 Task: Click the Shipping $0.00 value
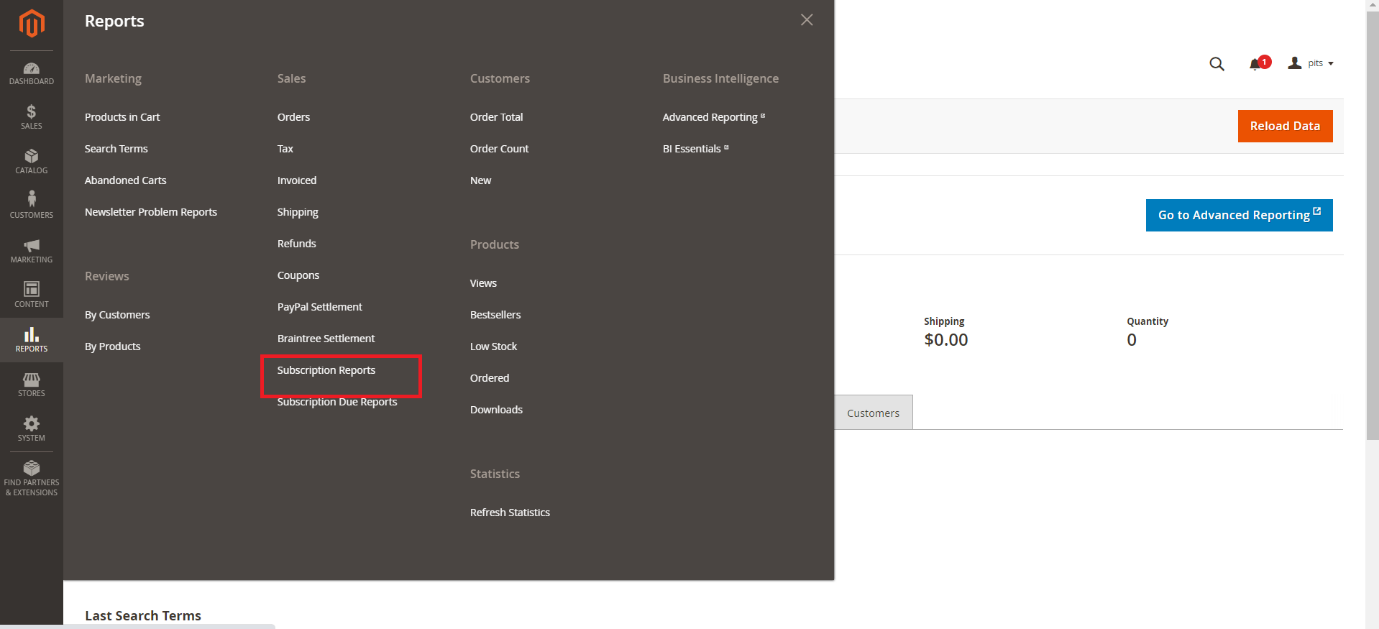click(x=946, y=340)
